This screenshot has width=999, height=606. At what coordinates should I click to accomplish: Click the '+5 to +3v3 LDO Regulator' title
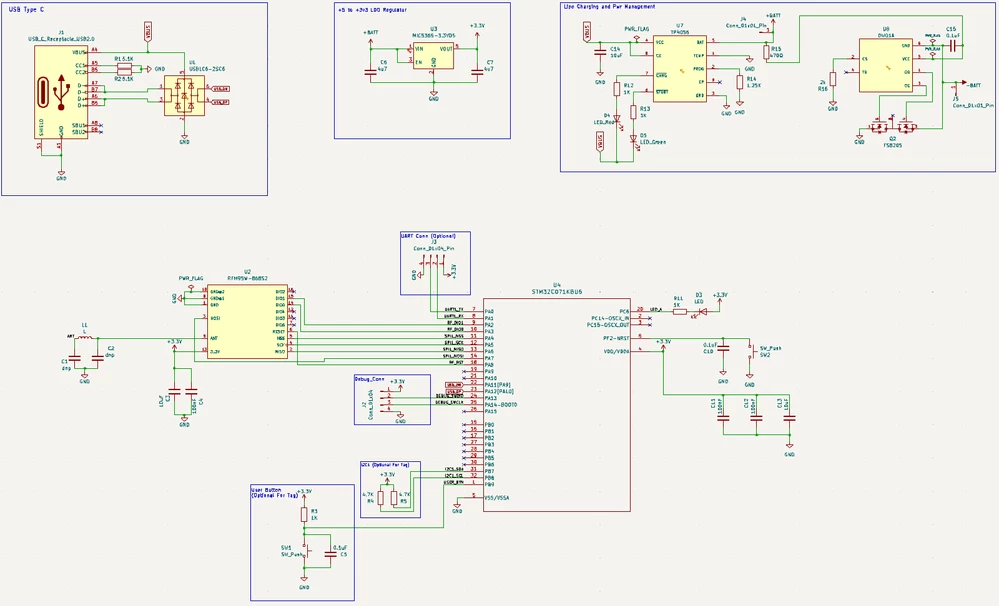click(372, 10)
